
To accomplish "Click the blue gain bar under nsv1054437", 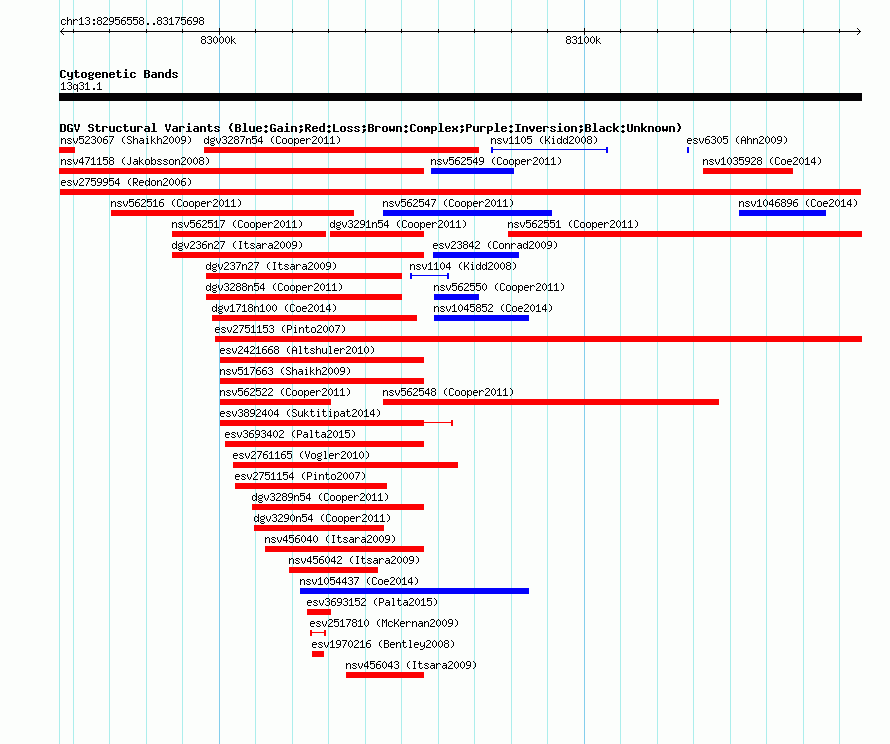I will click(x=414, y=591).
